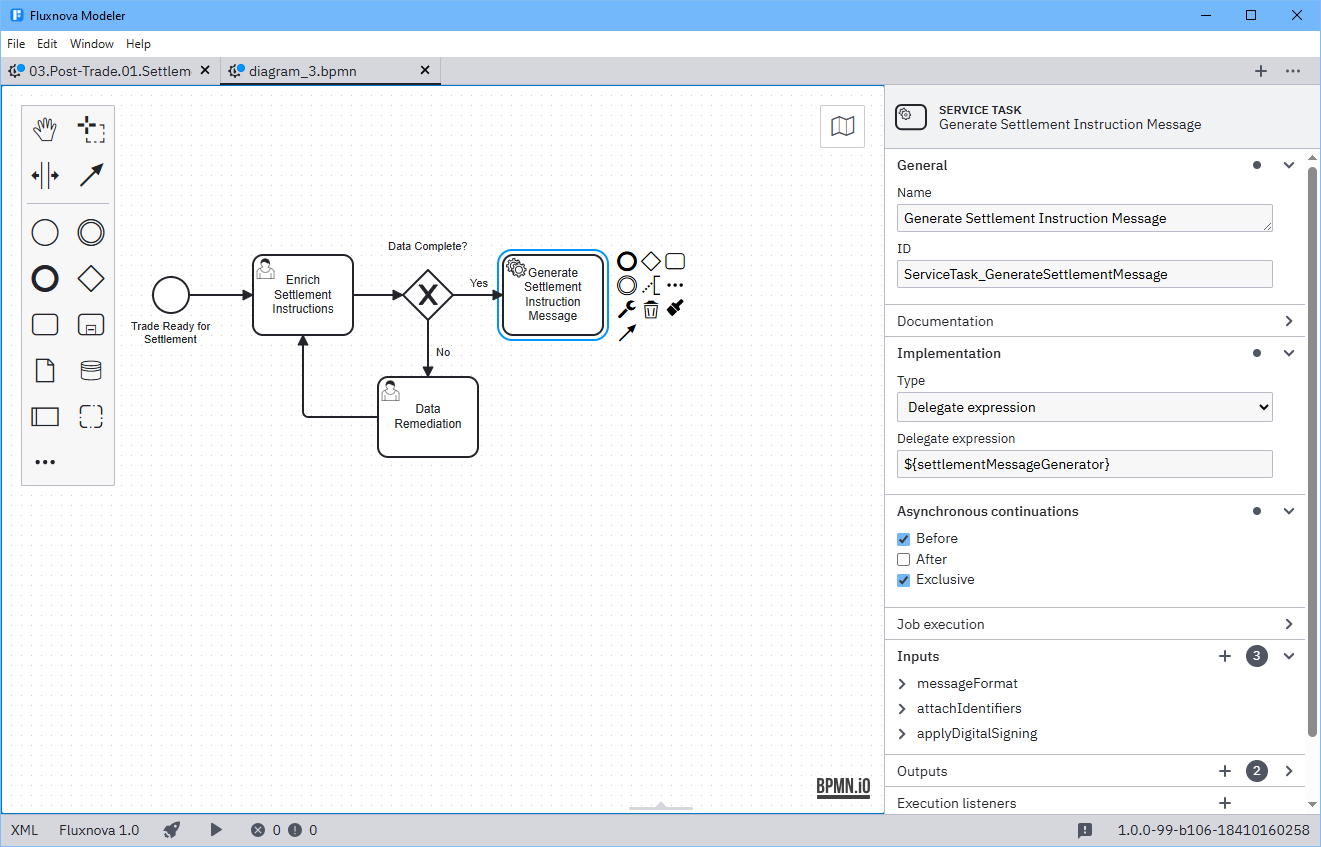Image resolution: width=1321 pixels, height=847 pixels.
Task: Open the implementation Type dropdown
Action: (x=1084, y=407)
